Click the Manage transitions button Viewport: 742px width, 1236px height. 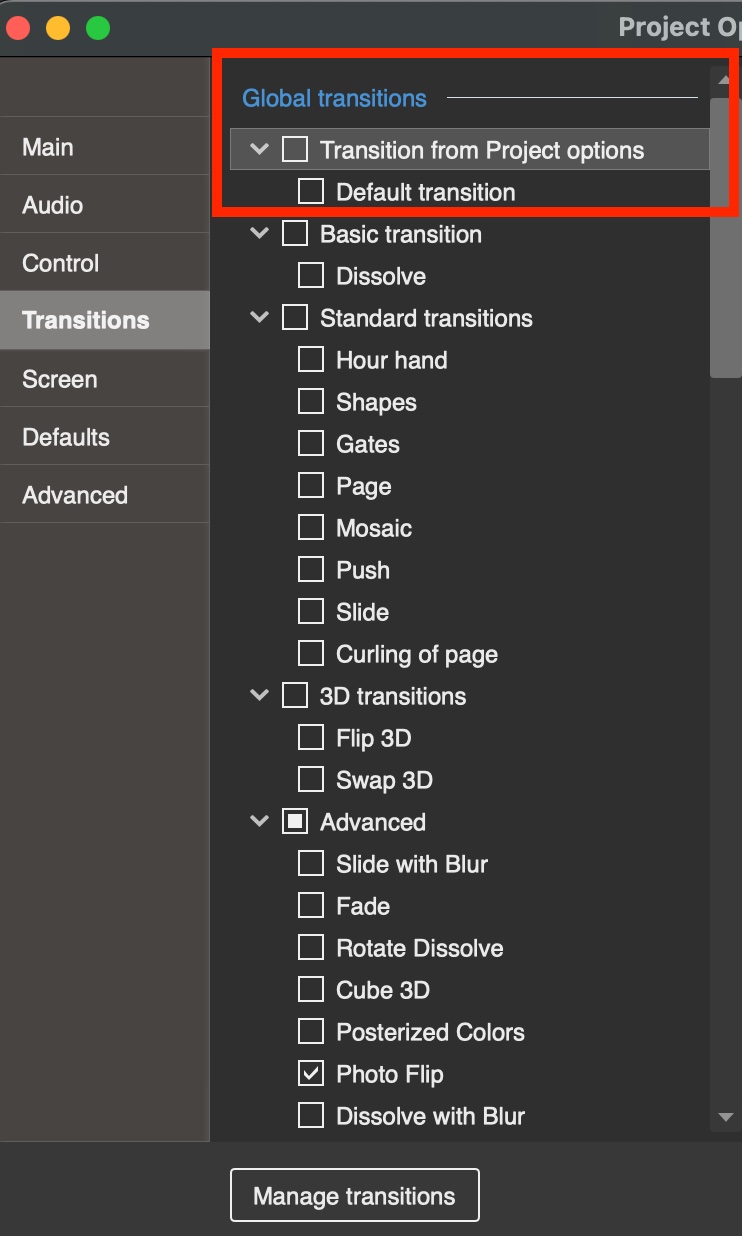[354, 1196]
